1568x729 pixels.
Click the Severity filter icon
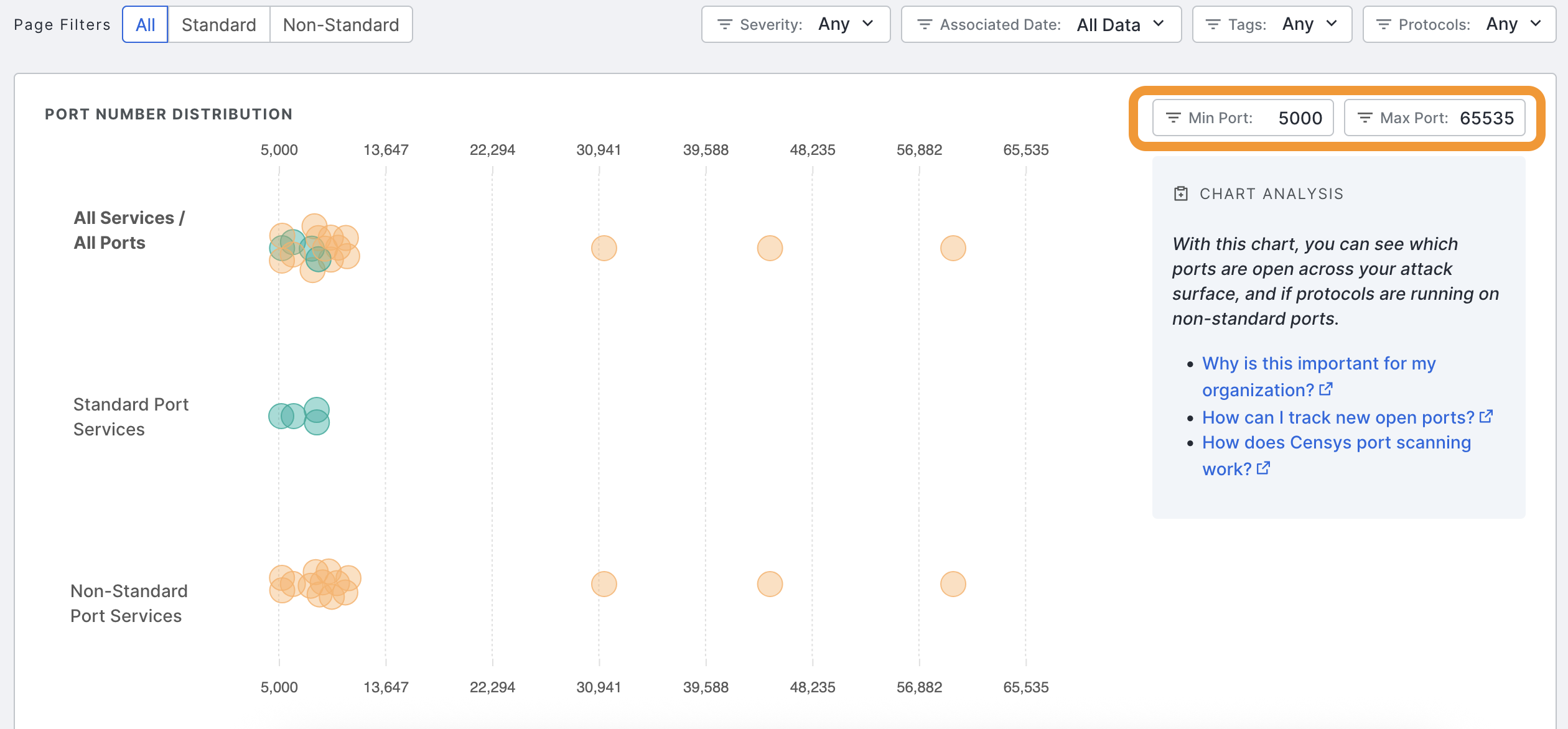point(724,24)
